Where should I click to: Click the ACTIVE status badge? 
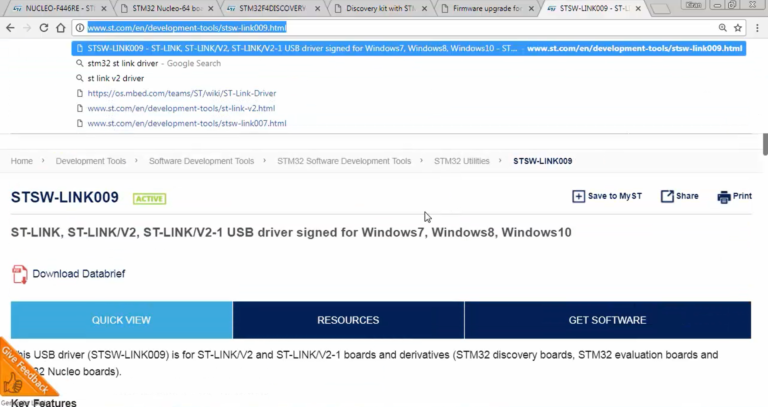[149, 198]
